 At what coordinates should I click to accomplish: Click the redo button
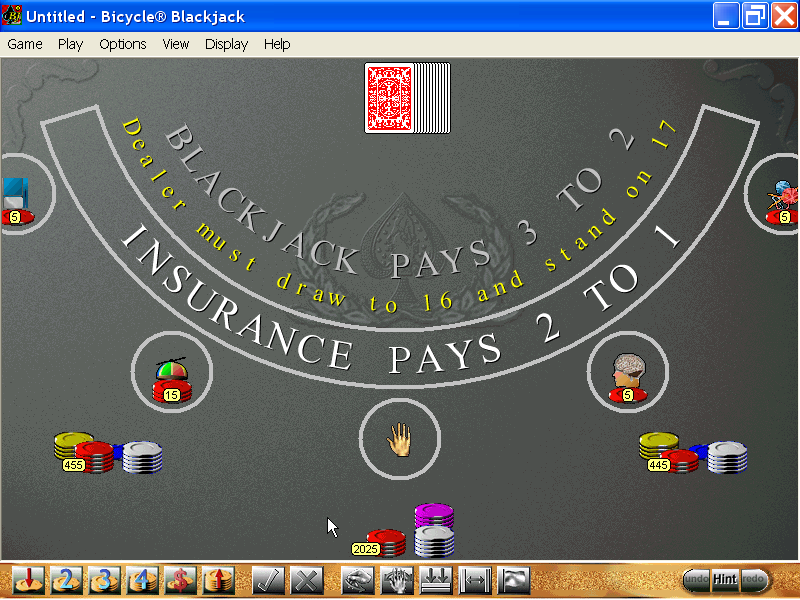point(754,580)
